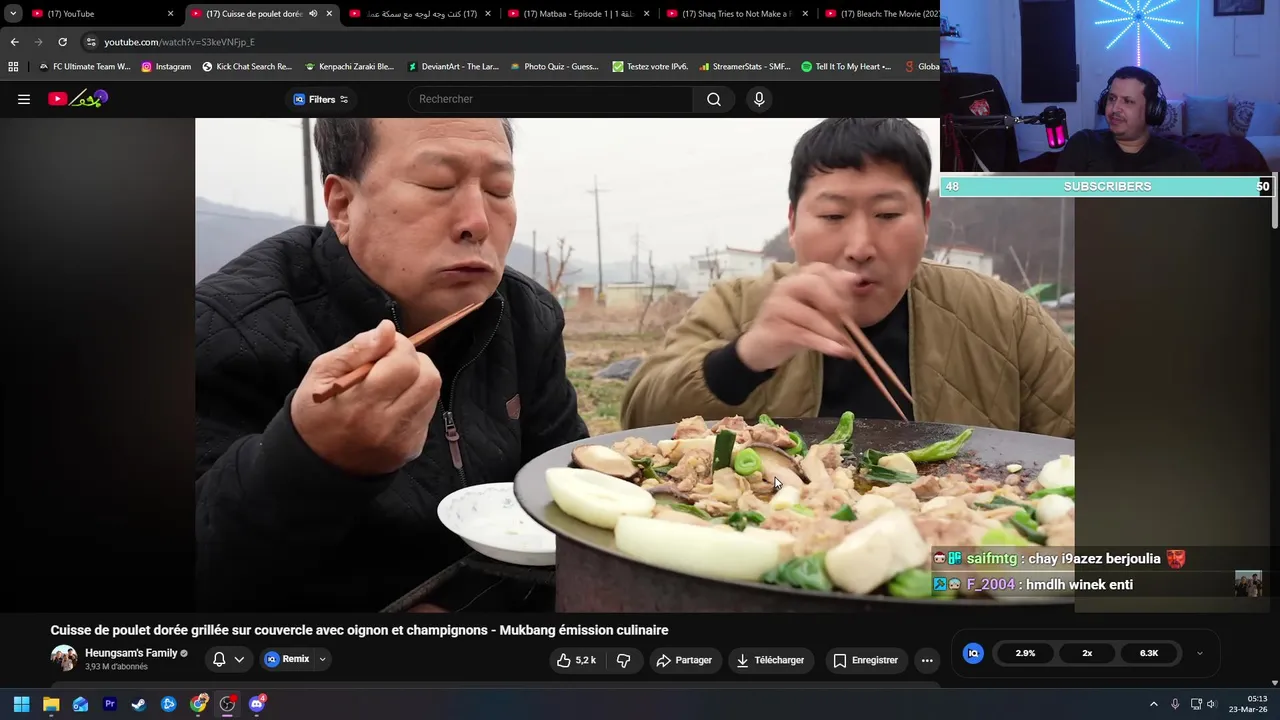Click Enregistrer to save the video
Image resolution: width=1280 pixels, height=720 pixels.
point(866,660)
